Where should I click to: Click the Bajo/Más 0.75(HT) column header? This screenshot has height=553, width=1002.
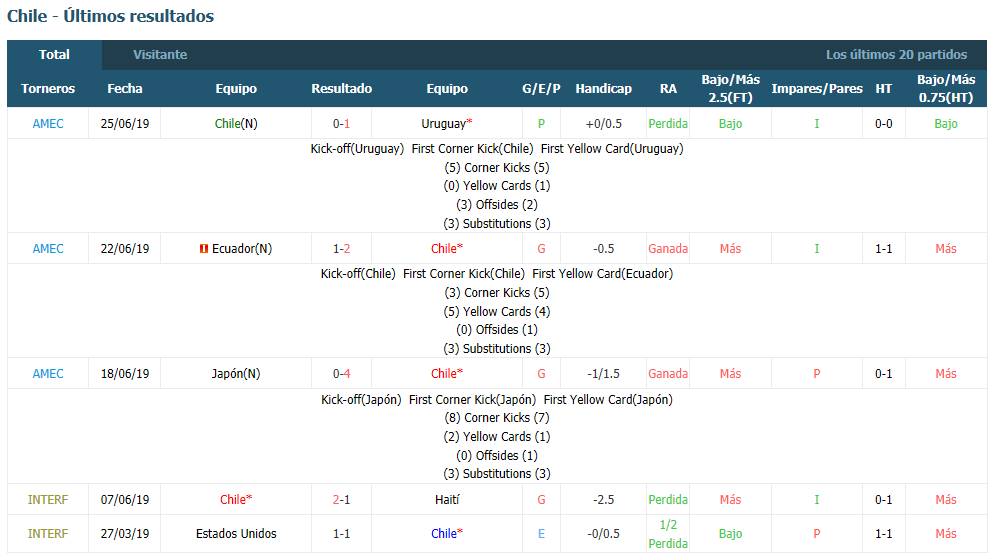pos(946,89)
